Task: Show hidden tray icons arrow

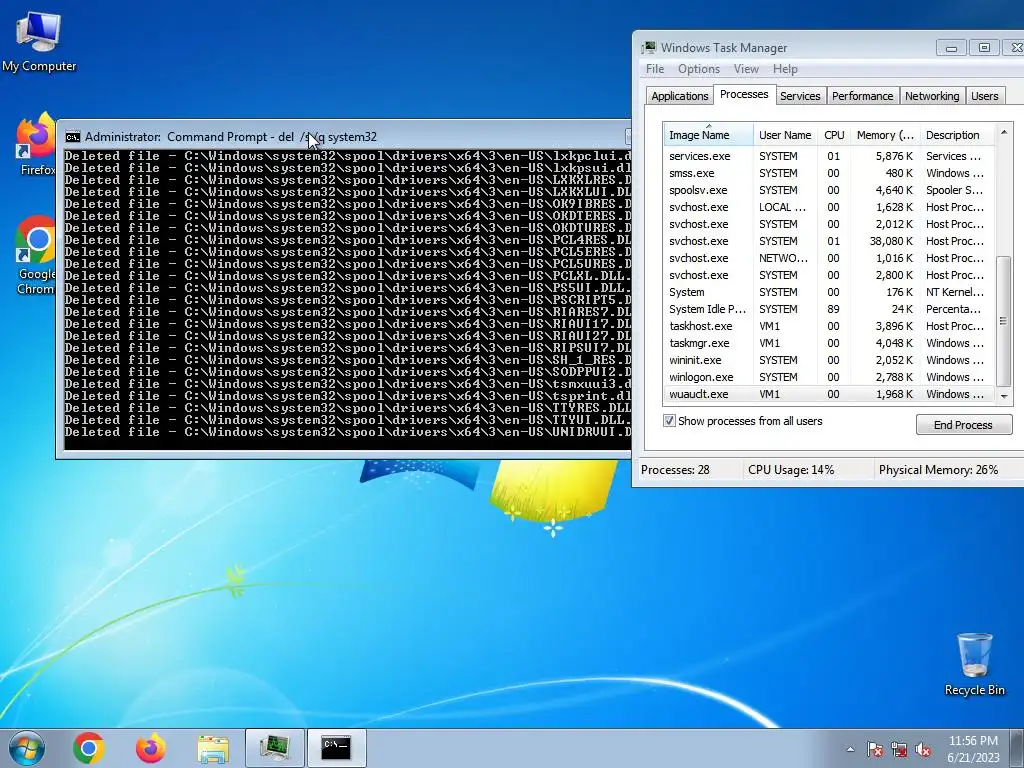Action: tap(850, 749)
